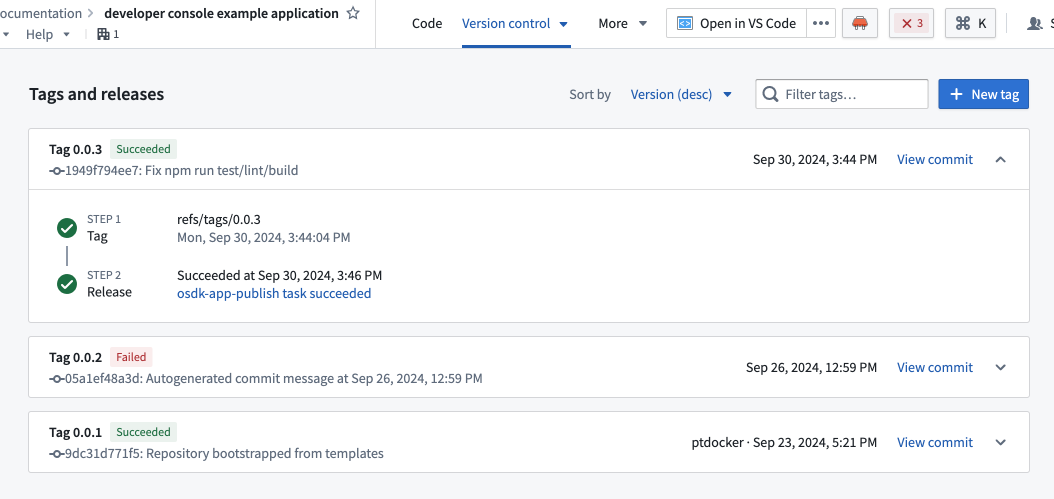Open osdk-app-publish task succeeded link
The width and height of the screenshot is (1054, 499).
(x=274, y=294)
